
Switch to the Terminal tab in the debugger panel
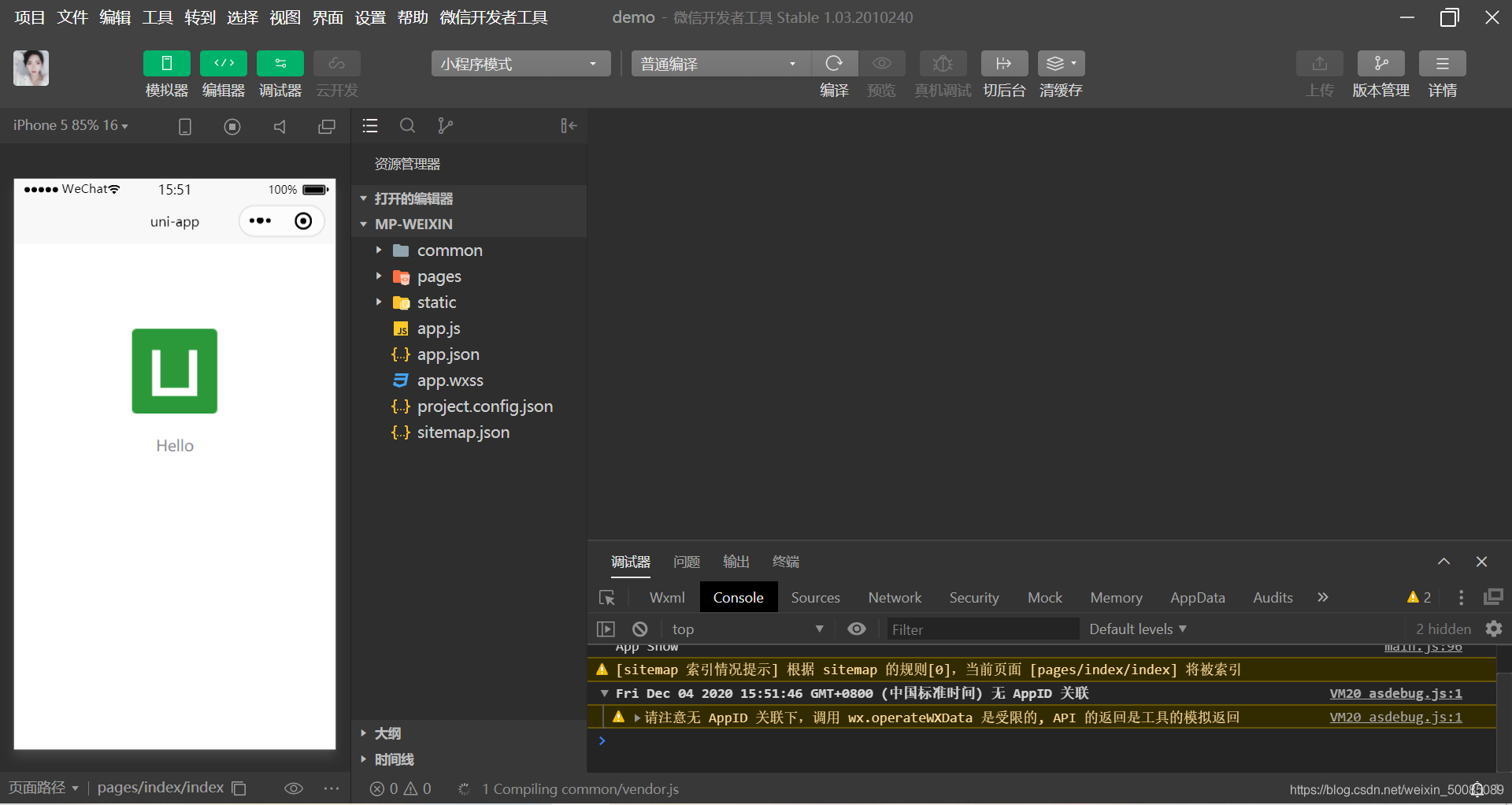[x=786, y=562]
